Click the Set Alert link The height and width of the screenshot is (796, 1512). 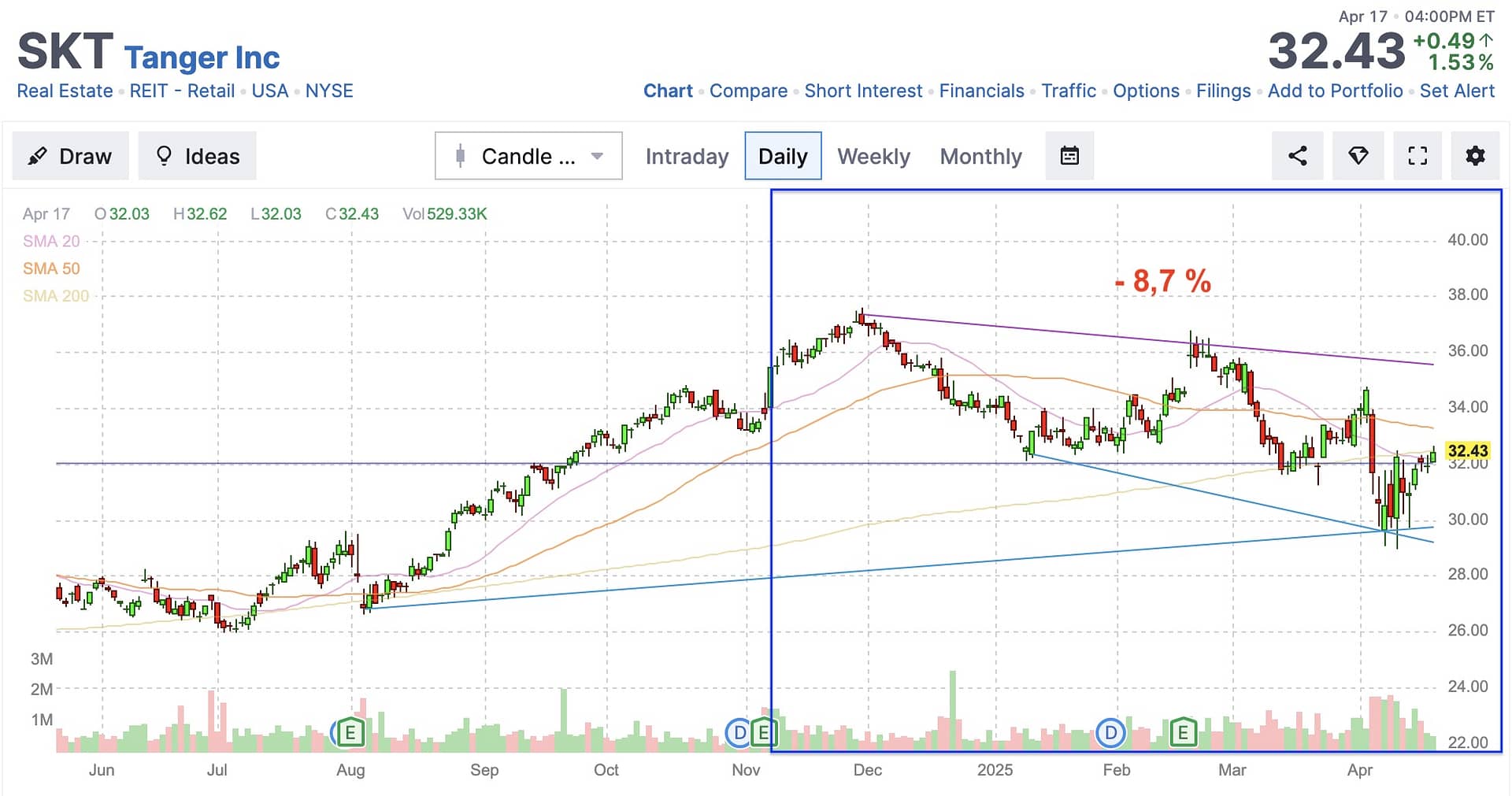[1457, 91]
